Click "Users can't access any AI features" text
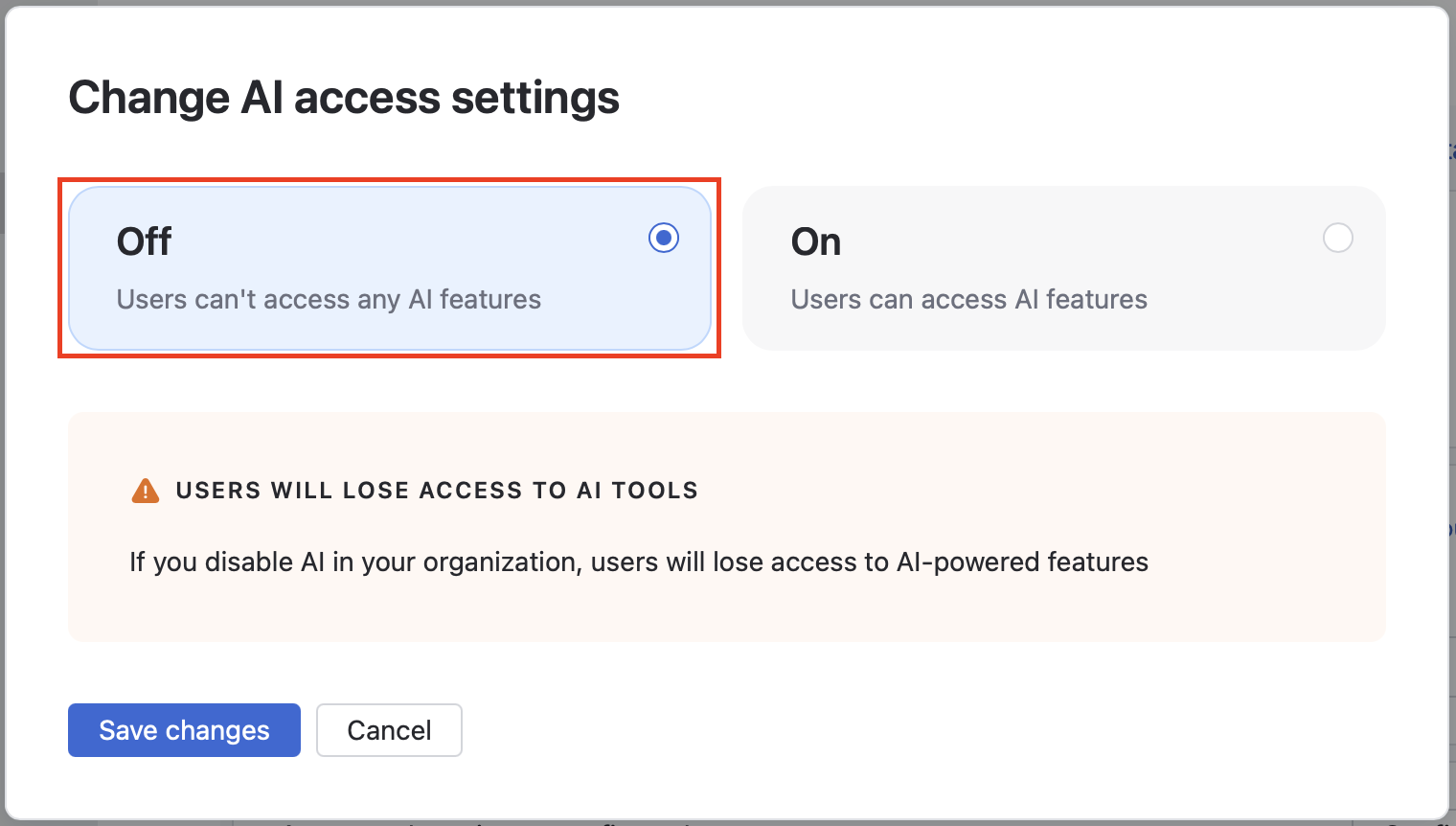Viewport: 1456px width, 826px height. [x=329, y=300]
